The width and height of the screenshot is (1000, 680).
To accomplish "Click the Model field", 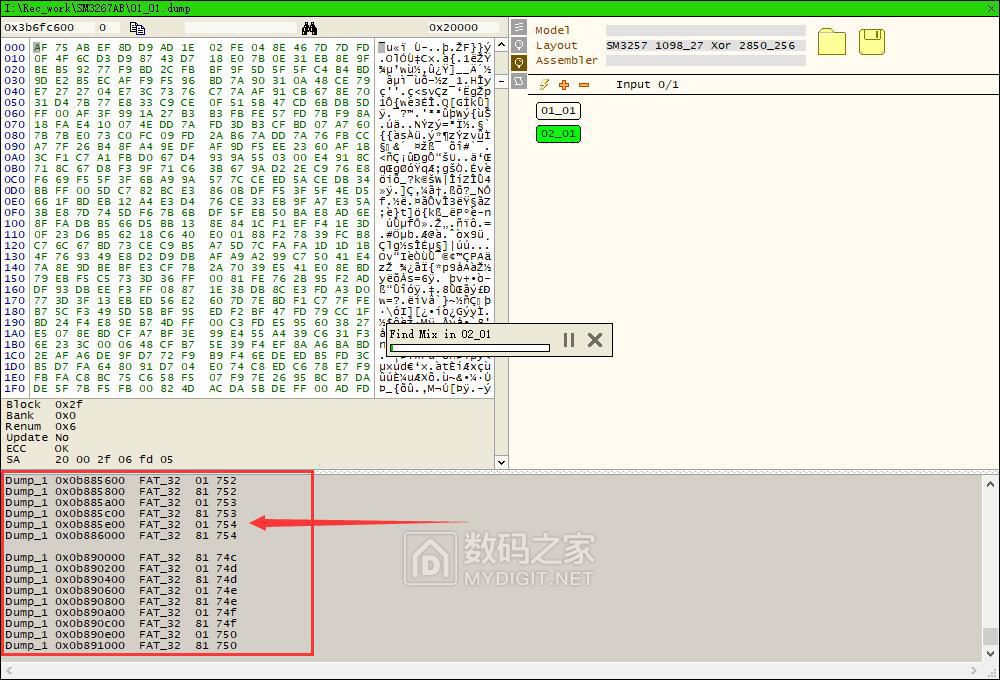I will click(x=705, y=31).
